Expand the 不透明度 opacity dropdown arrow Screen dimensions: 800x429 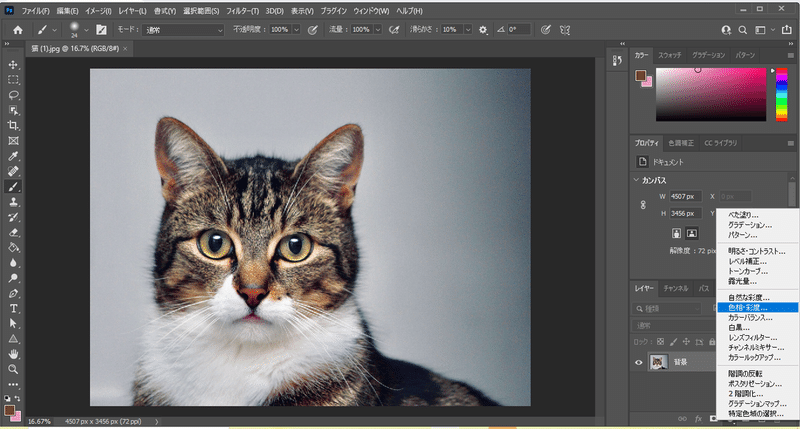click(x=296, y=30)
